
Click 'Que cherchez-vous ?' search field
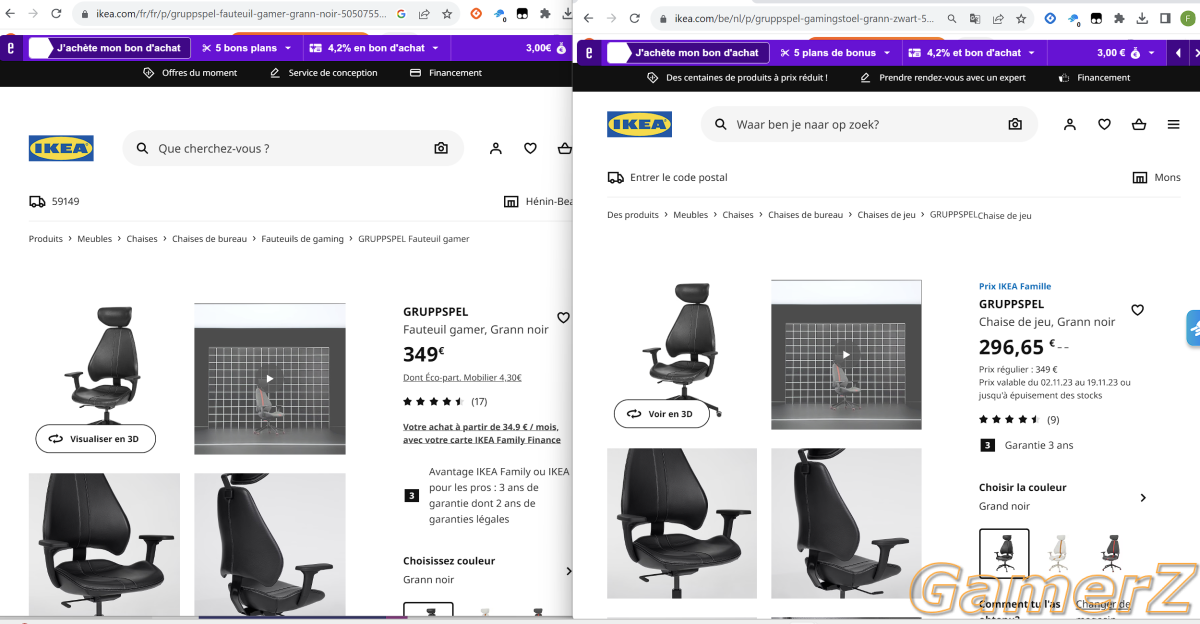pyautogui.click(x=293, y=148)
